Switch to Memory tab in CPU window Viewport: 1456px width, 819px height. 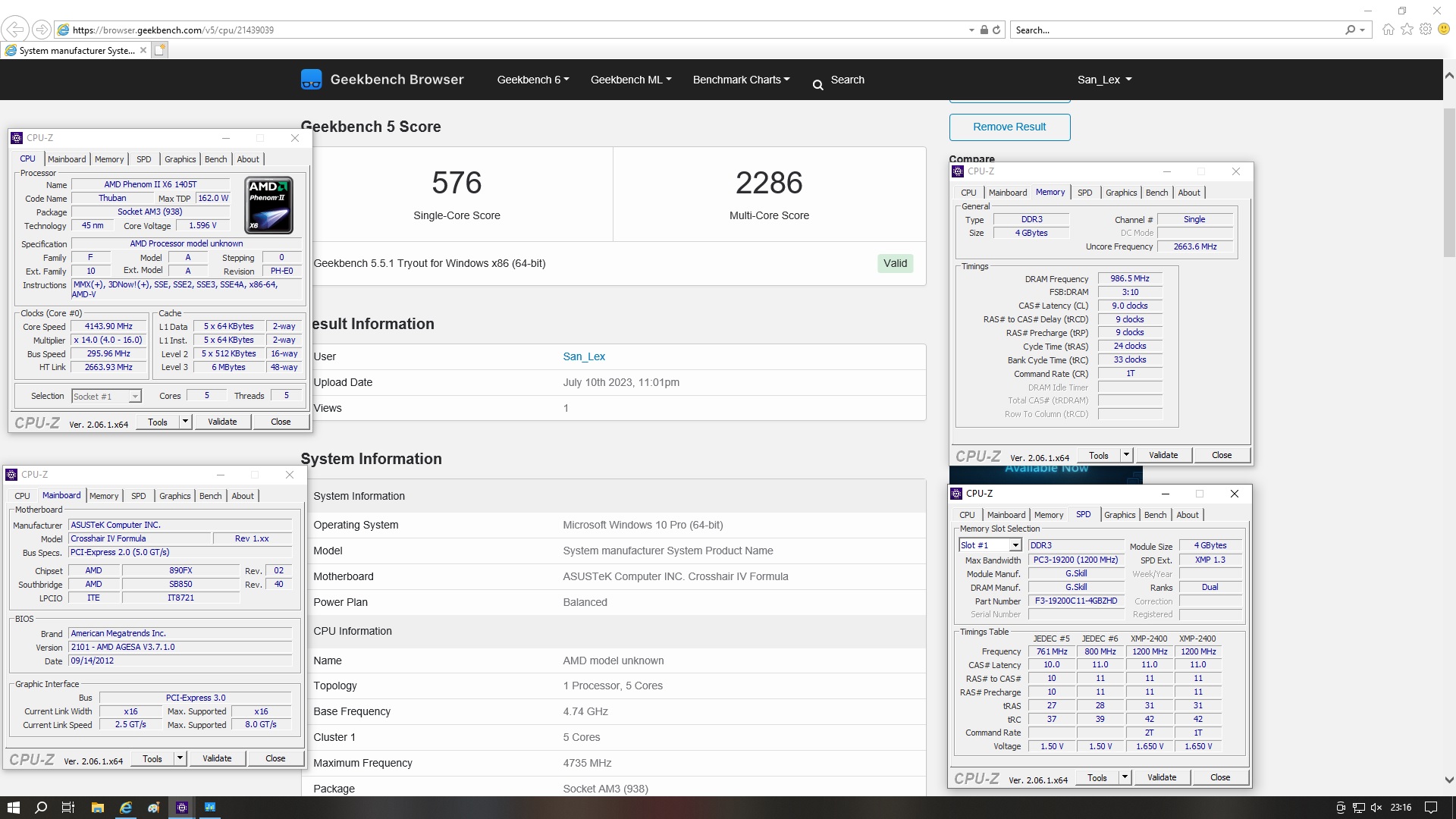[109, 159]
